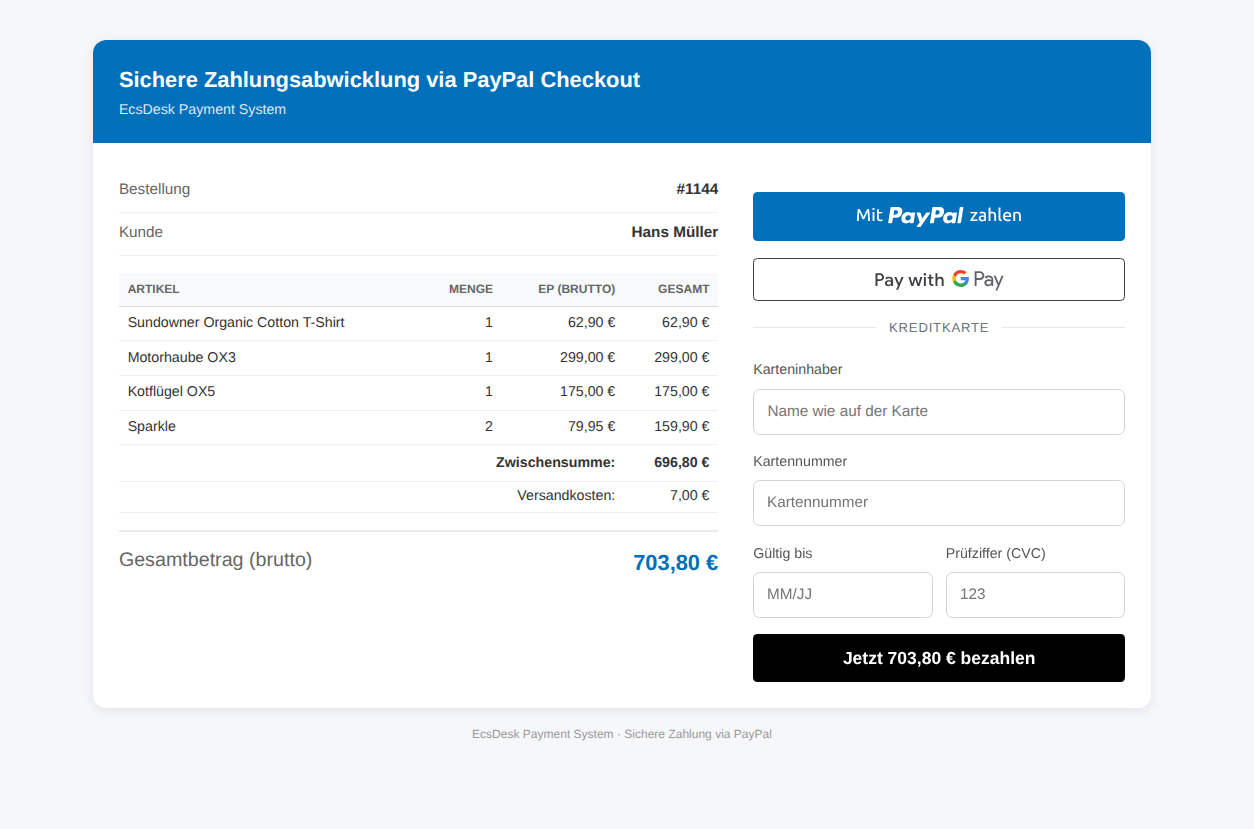Click the 'GESAMT' column header
Image resolution: width=1254 pixels, height=829 pixels.
coord(684,289)
